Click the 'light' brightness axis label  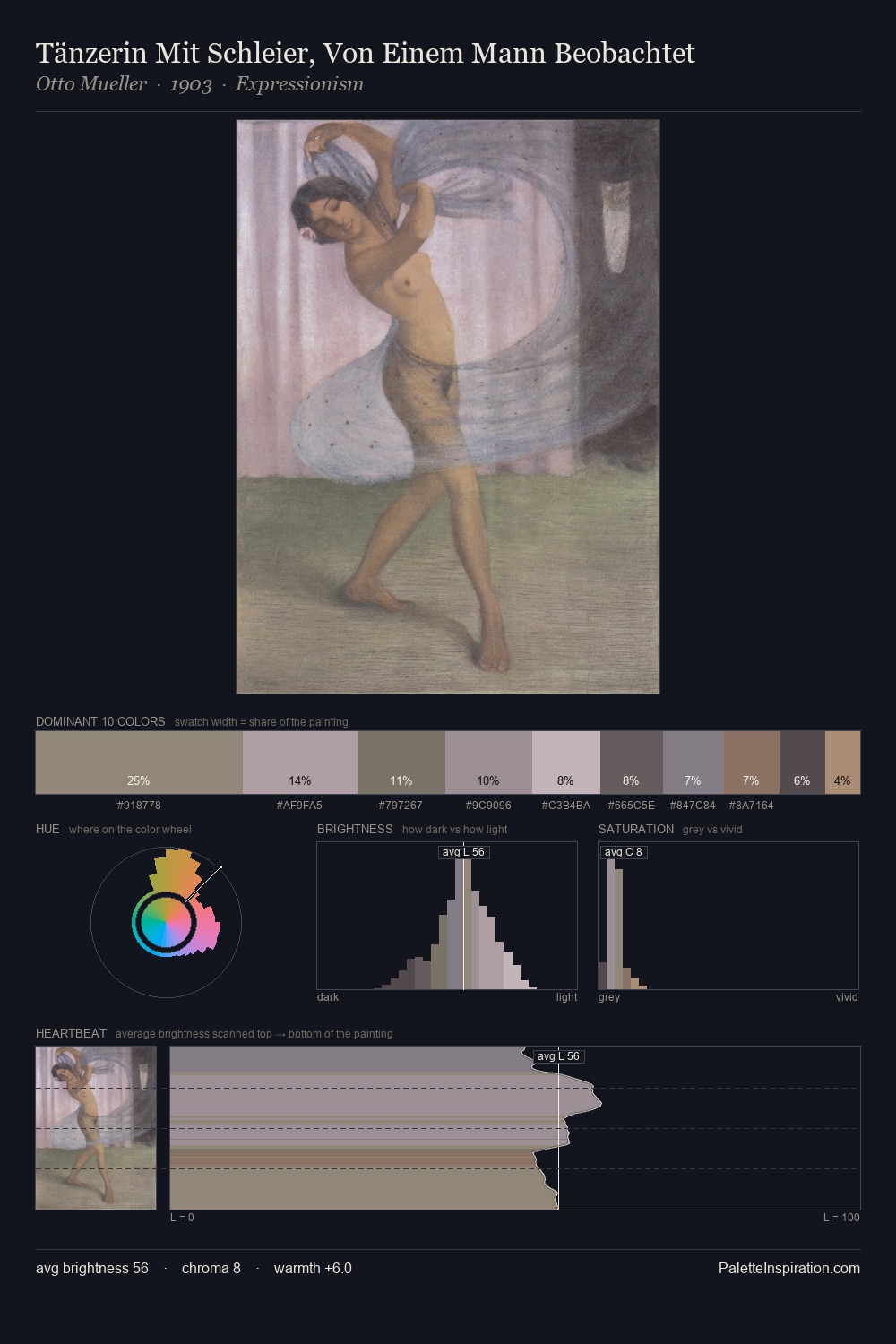[567, 997]
